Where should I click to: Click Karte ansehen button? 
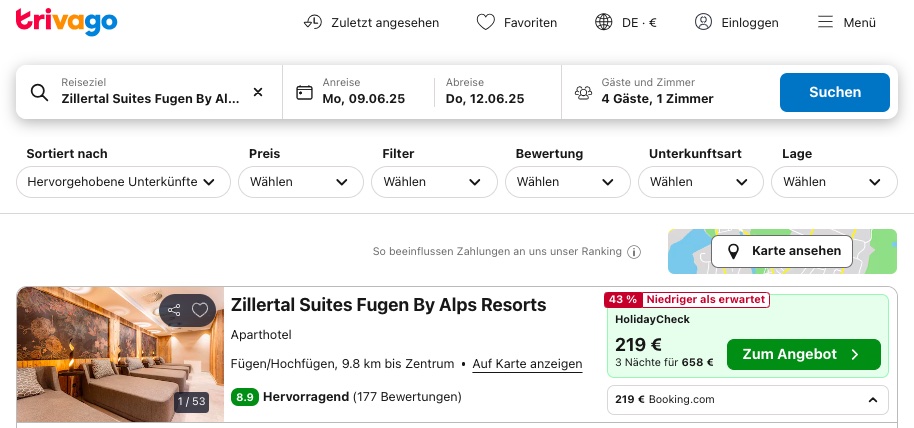[782, 251]
